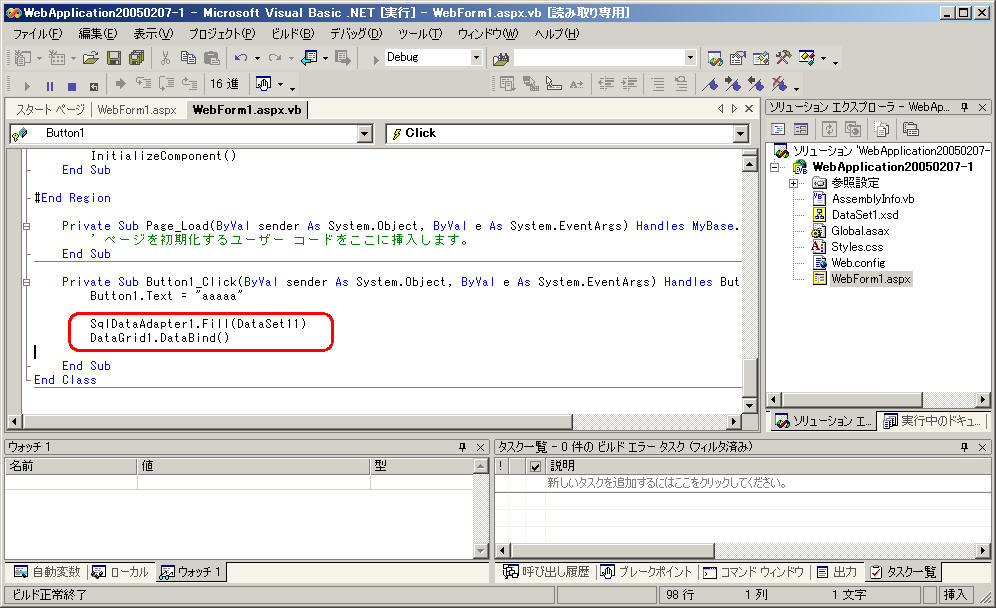The image size is (996, 608).
Task: Pause debugging with the Break All button
Action: [49, 85]
